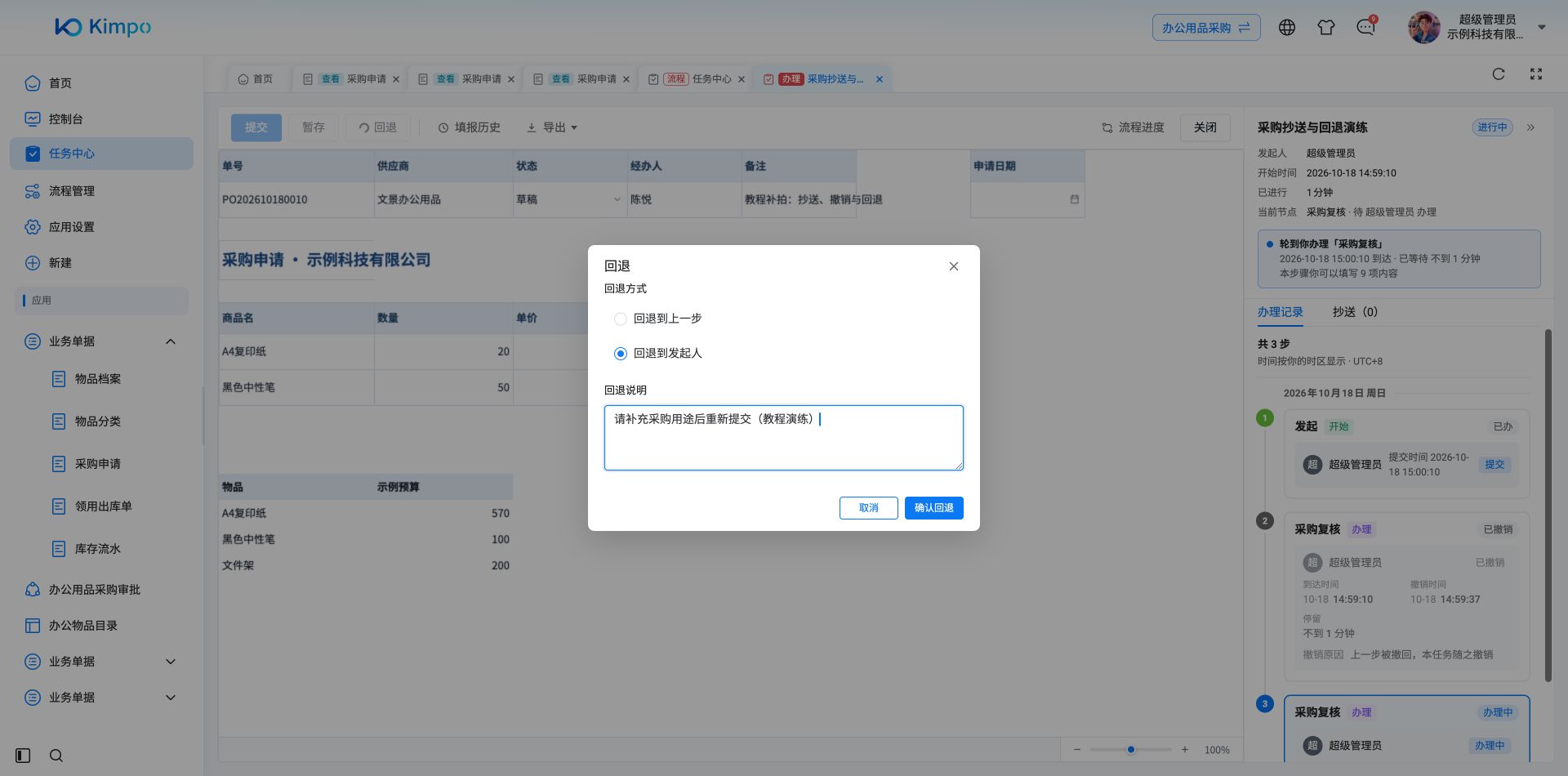Select 回退到上一步 radio option

(621, 319)
